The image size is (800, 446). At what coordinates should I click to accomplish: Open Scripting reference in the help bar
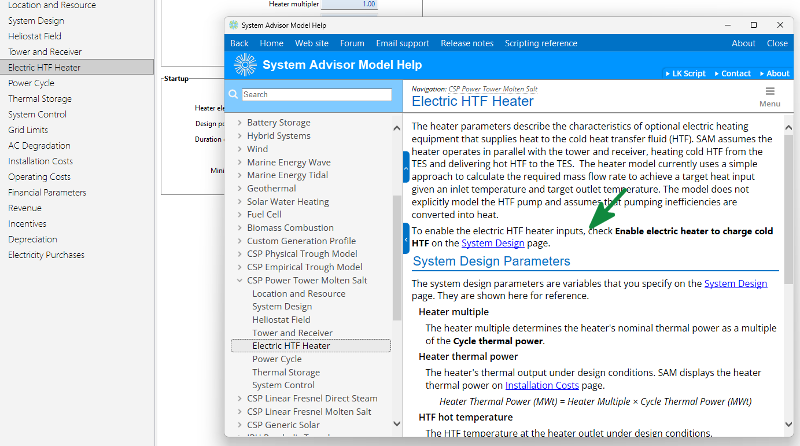[541, 43]
